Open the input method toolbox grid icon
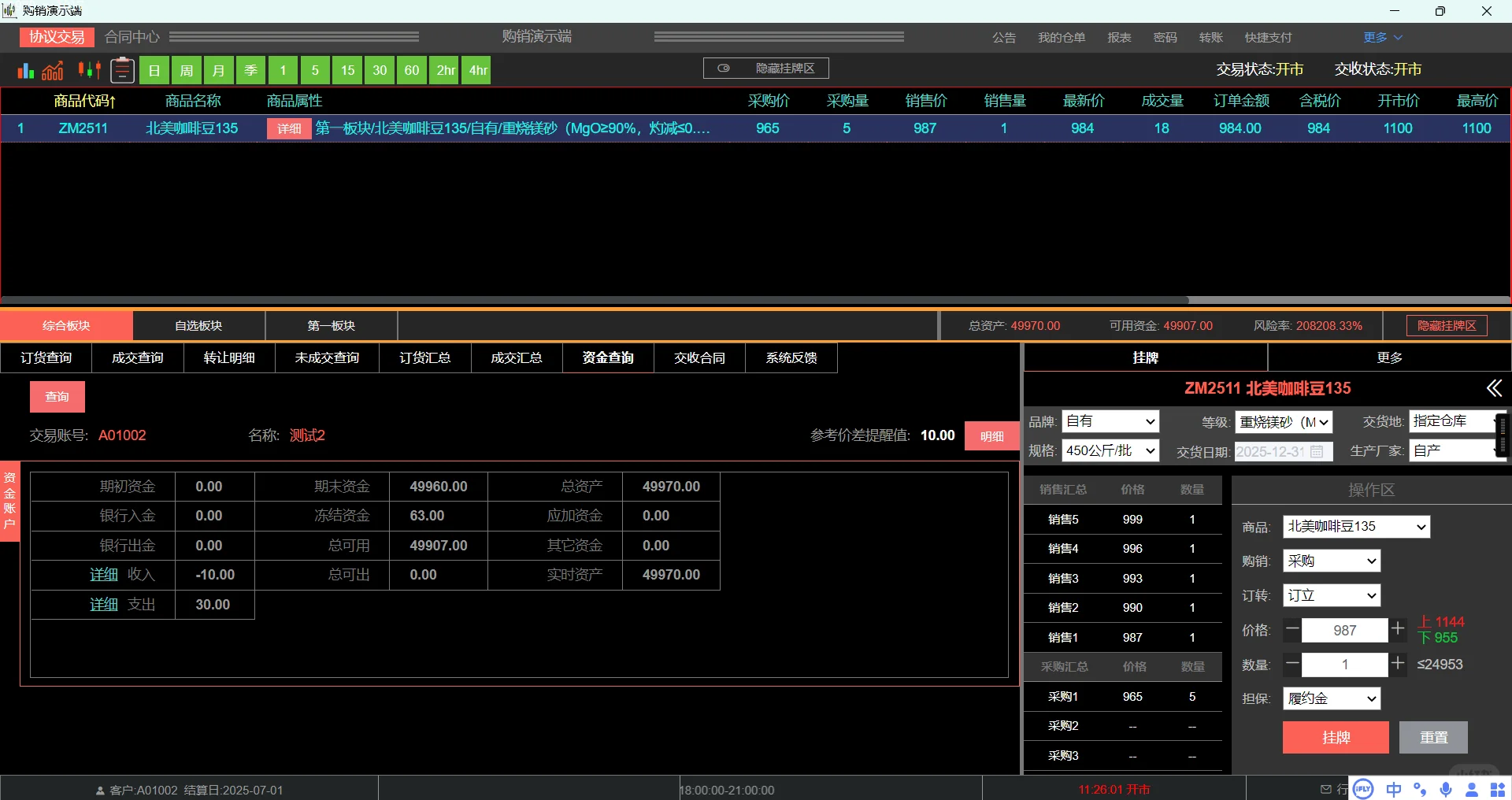The width and height of the screenshot is (1512, 800). pos(1497,790)
